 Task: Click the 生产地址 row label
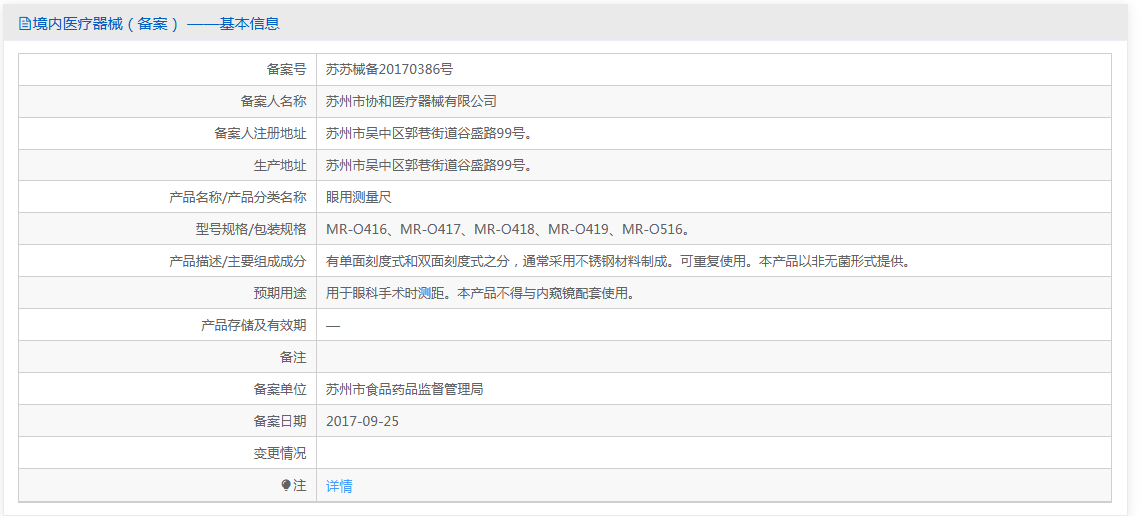[280, 166]
